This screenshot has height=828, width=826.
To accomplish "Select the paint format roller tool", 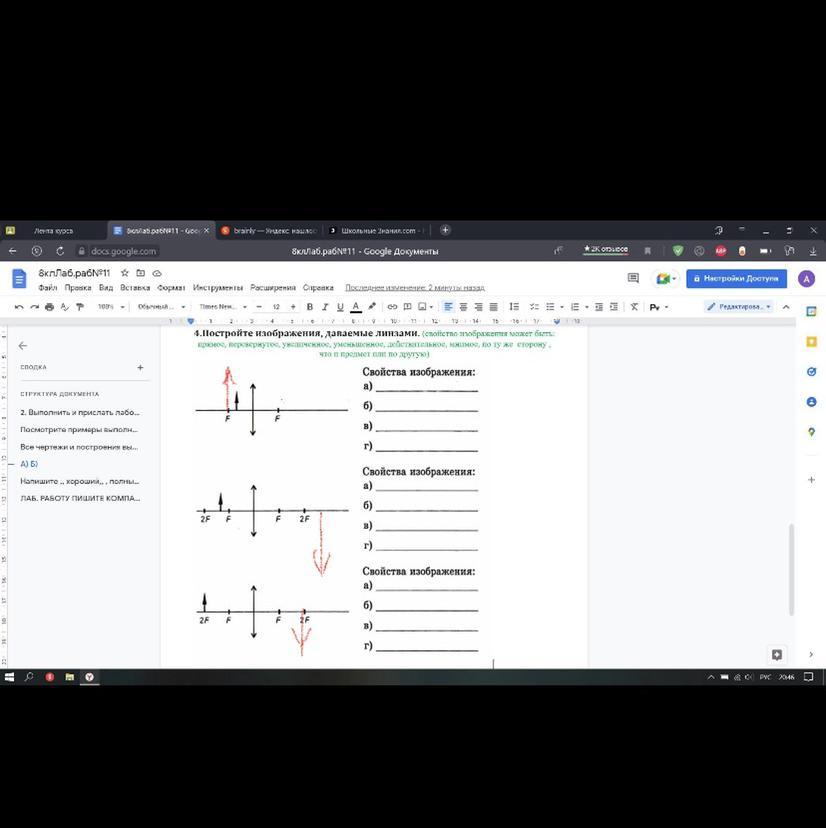I will click(80, 307).
